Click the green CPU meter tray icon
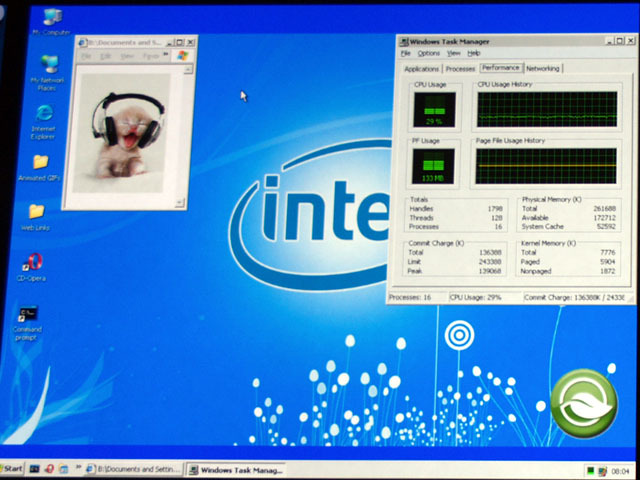 [x=590, y=471]
